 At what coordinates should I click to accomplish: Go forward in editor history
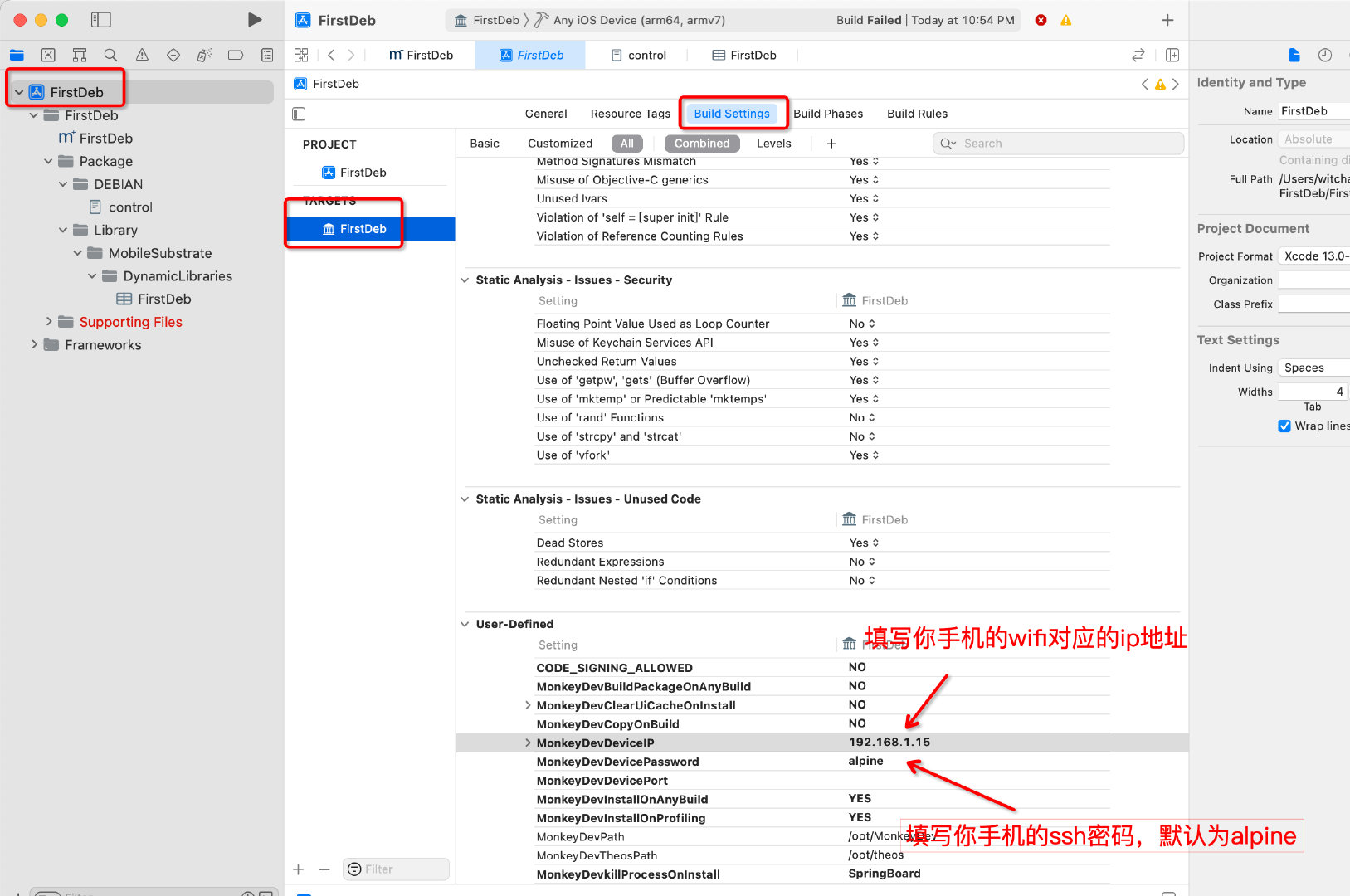(351, 55)
